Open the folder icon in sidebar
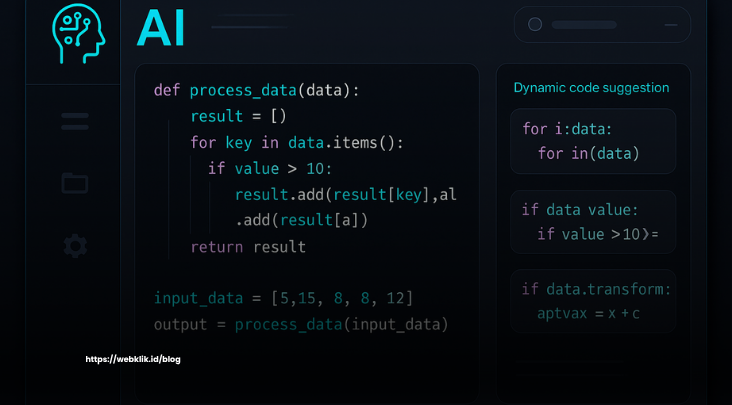Screen dimensions: 732x405 pos(75,183)
